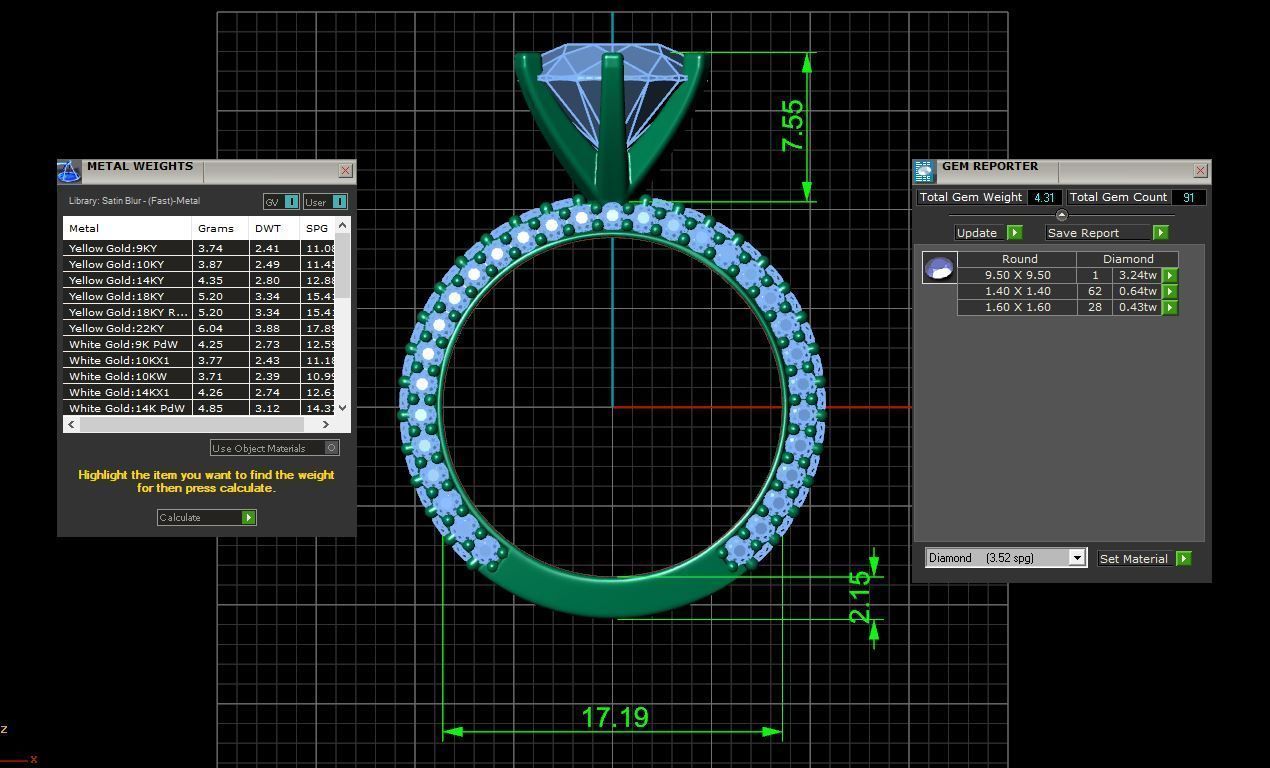The image size is (1270, 768).
Task: Click the Metal column header
Action: 127,228
